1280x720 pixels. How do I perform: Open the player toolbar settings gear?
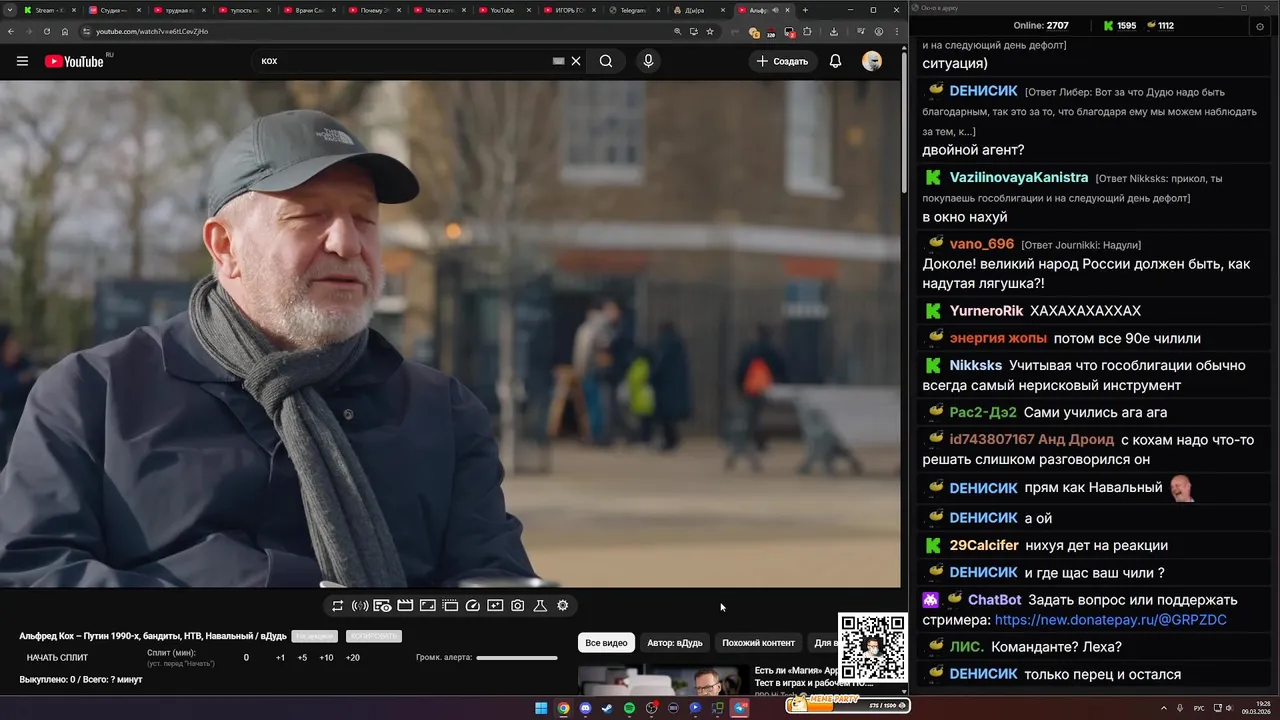pos(563,606)
